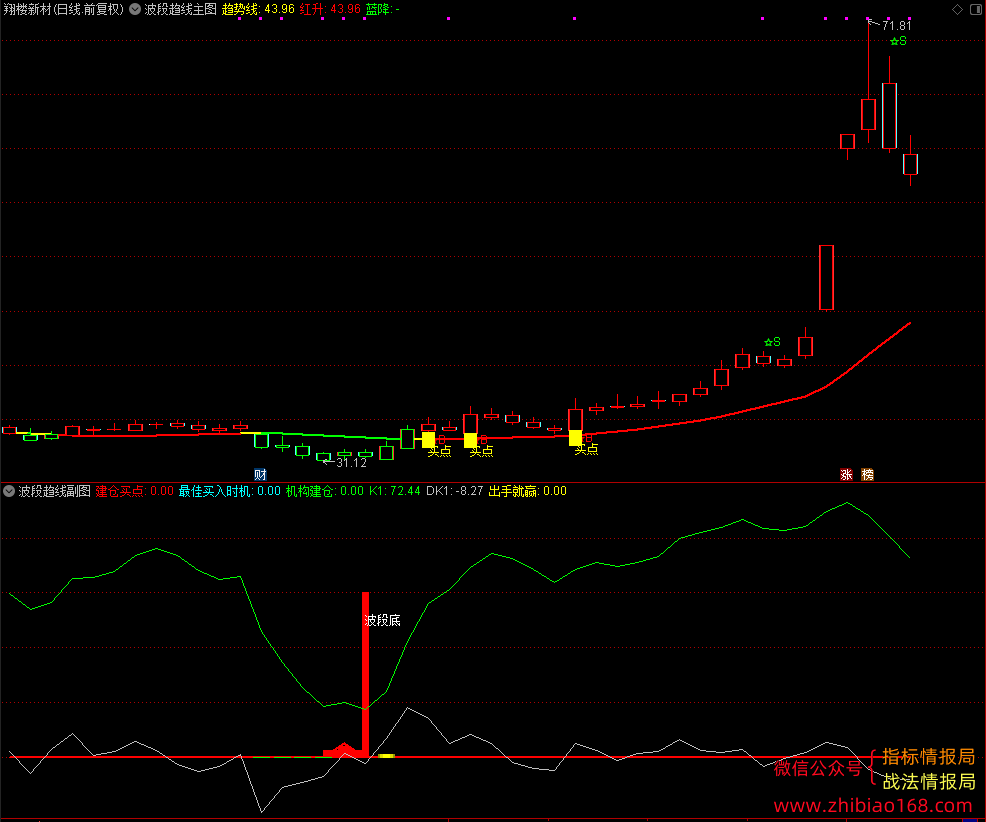Screen dimensions: 986x822
Task: Click the 波段底 label in sub chart
Action: coord(382,621)
